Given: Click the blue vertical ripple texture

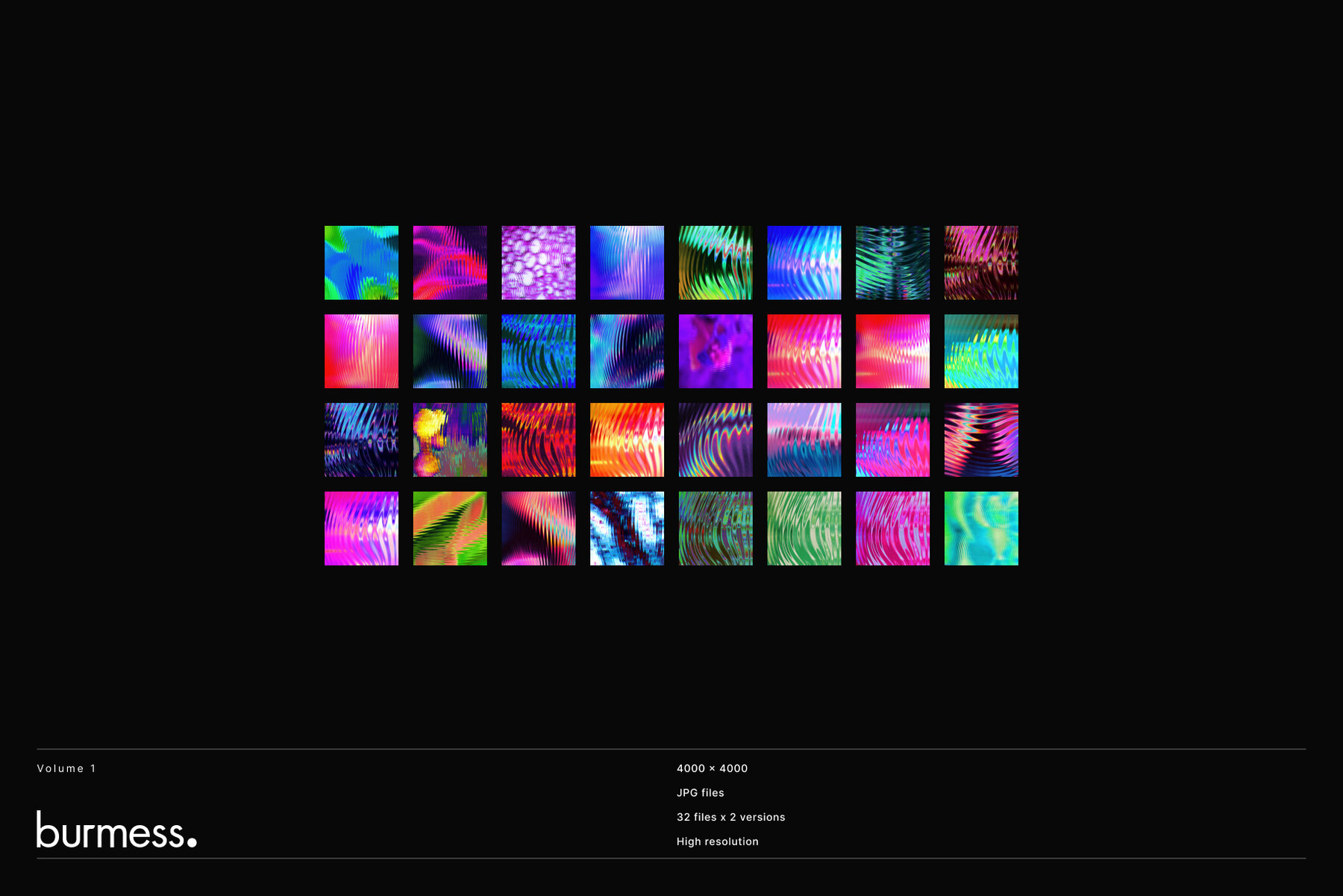Looking at the screenshot, I should point(625,263).
